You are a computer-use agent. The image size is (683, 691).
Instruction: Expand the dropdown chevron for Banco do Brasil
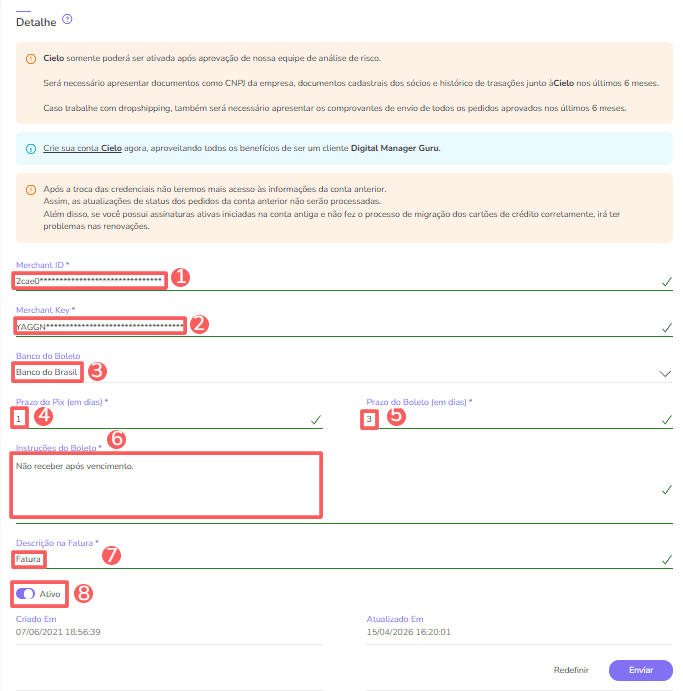click(x=665, y=374)
